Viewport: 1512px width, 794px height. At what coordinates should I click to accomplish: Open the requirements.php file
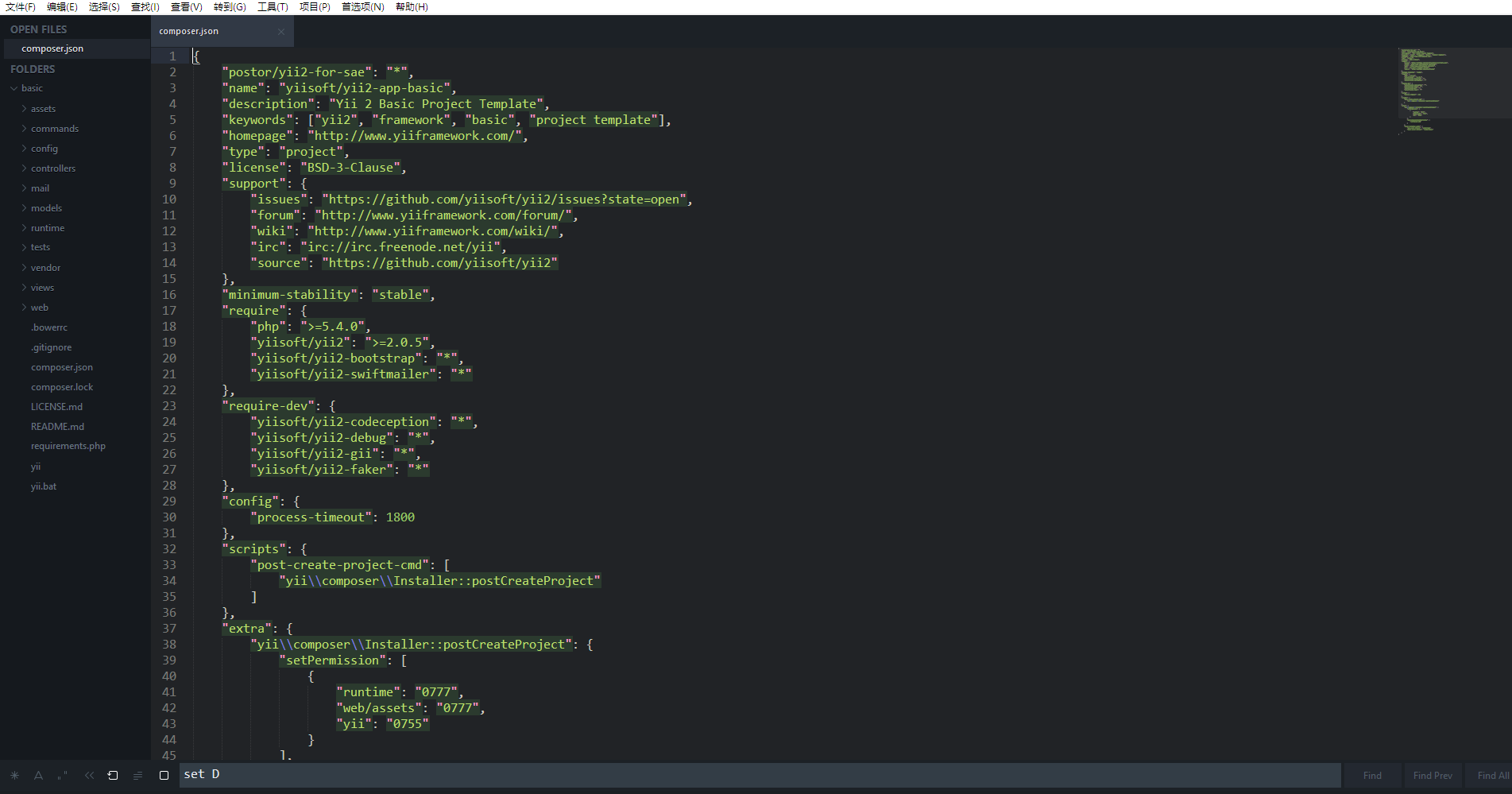point(68,446)
